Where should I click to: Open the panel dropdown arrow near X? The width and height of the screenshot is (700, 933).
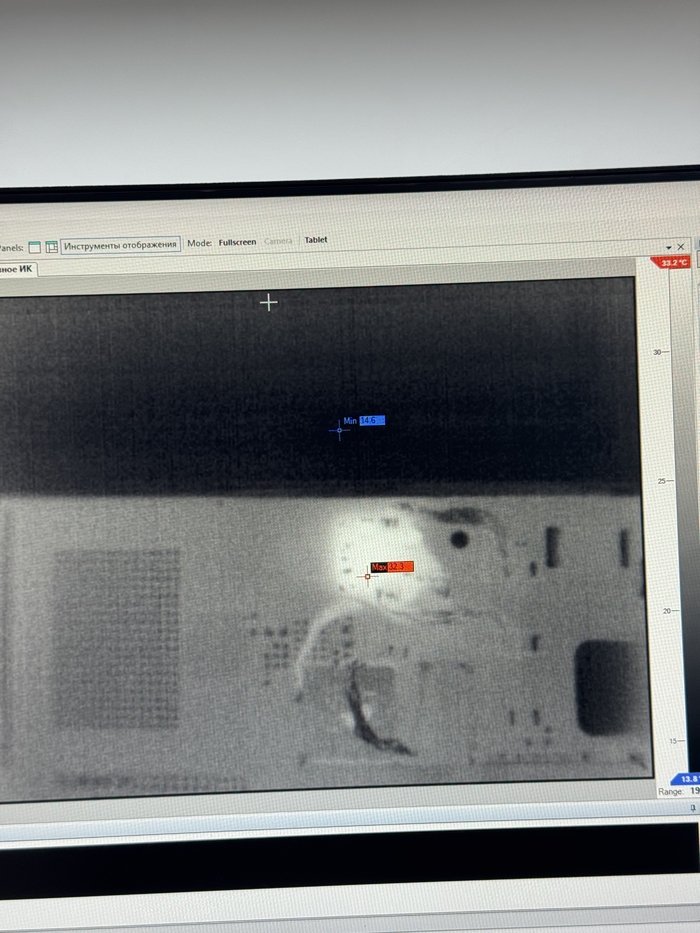668,246
